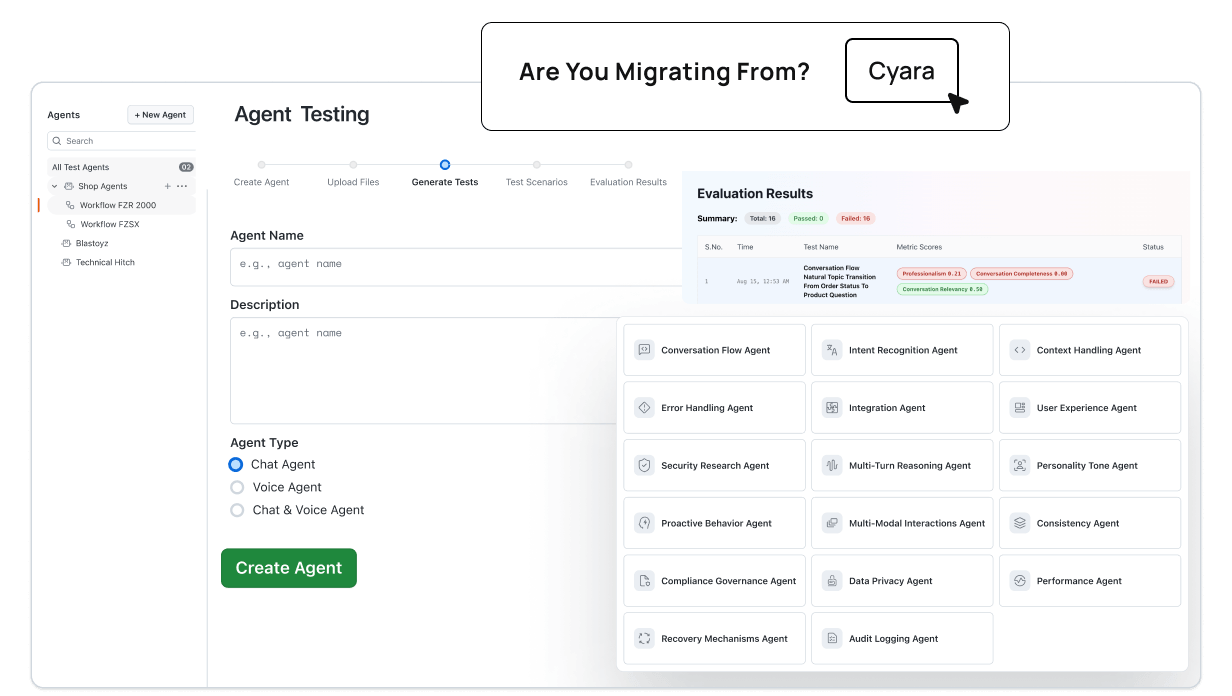This screenshot has height=696, width=1232.
Task: Click the Integration Agent icon
Action: point(832,408)
